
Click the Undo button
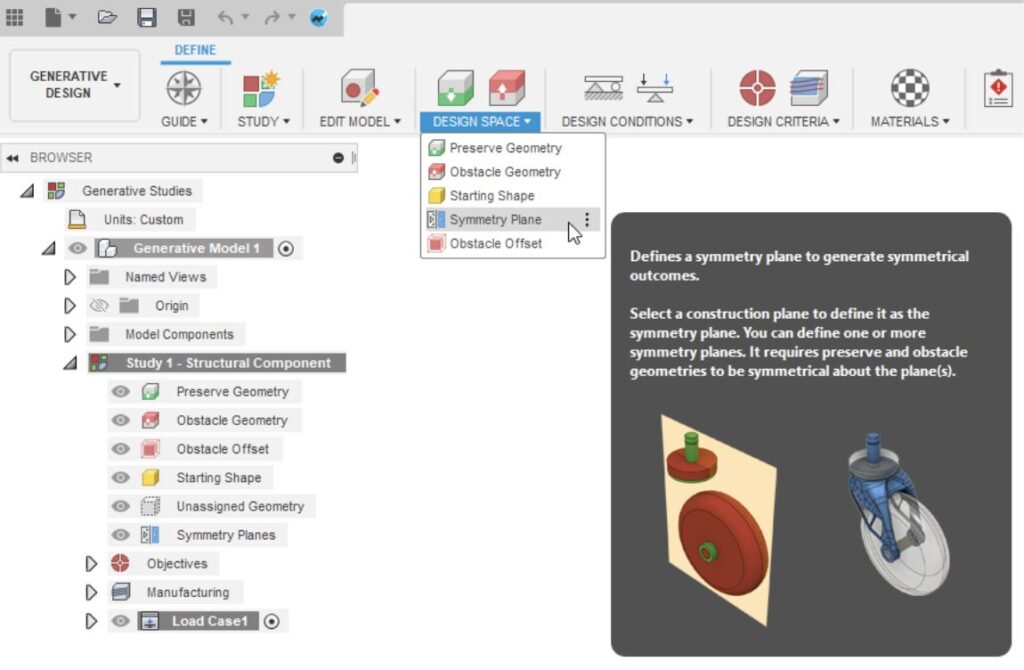(224, 17)
